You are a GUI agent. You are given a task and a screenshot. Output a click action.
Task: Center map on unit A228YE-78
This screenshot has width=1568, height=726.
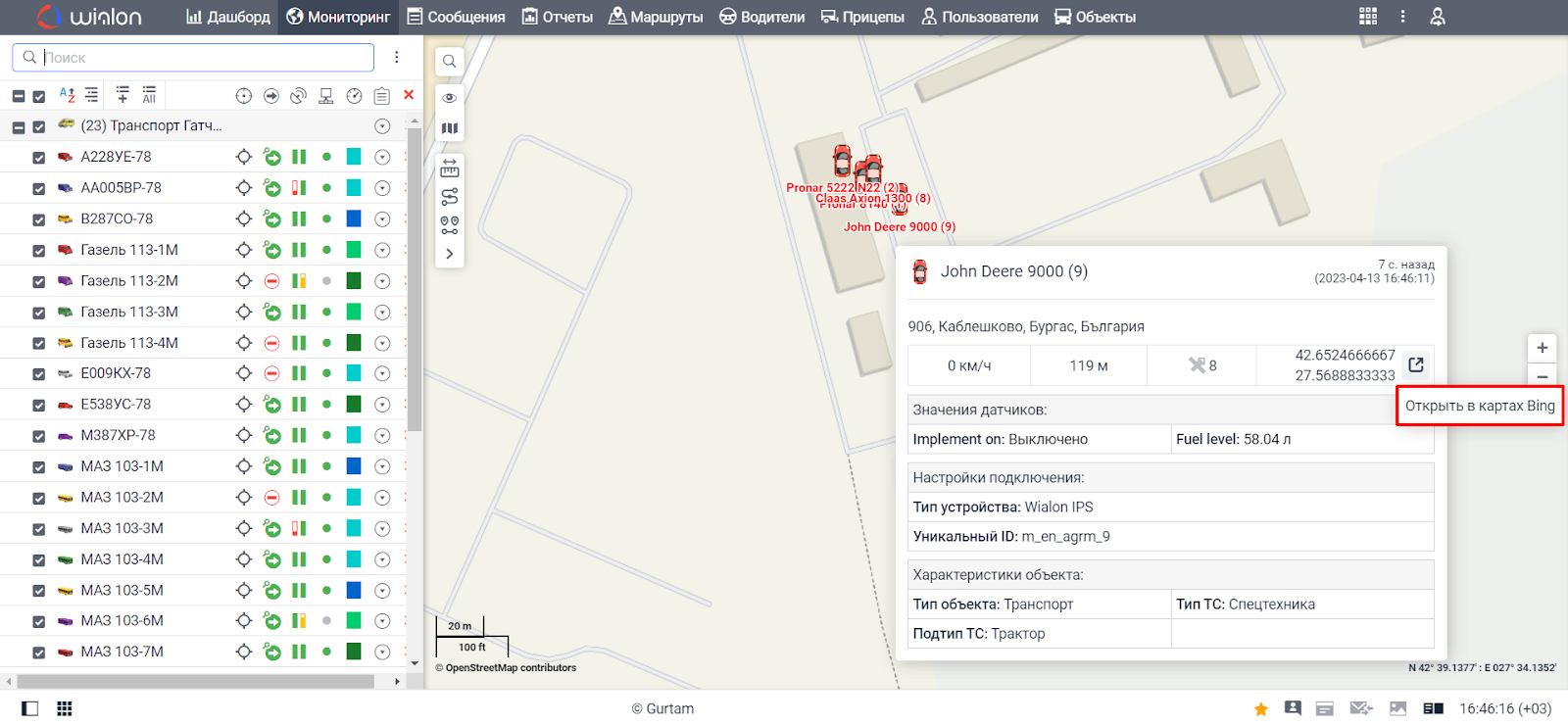[x=244, y=157]
